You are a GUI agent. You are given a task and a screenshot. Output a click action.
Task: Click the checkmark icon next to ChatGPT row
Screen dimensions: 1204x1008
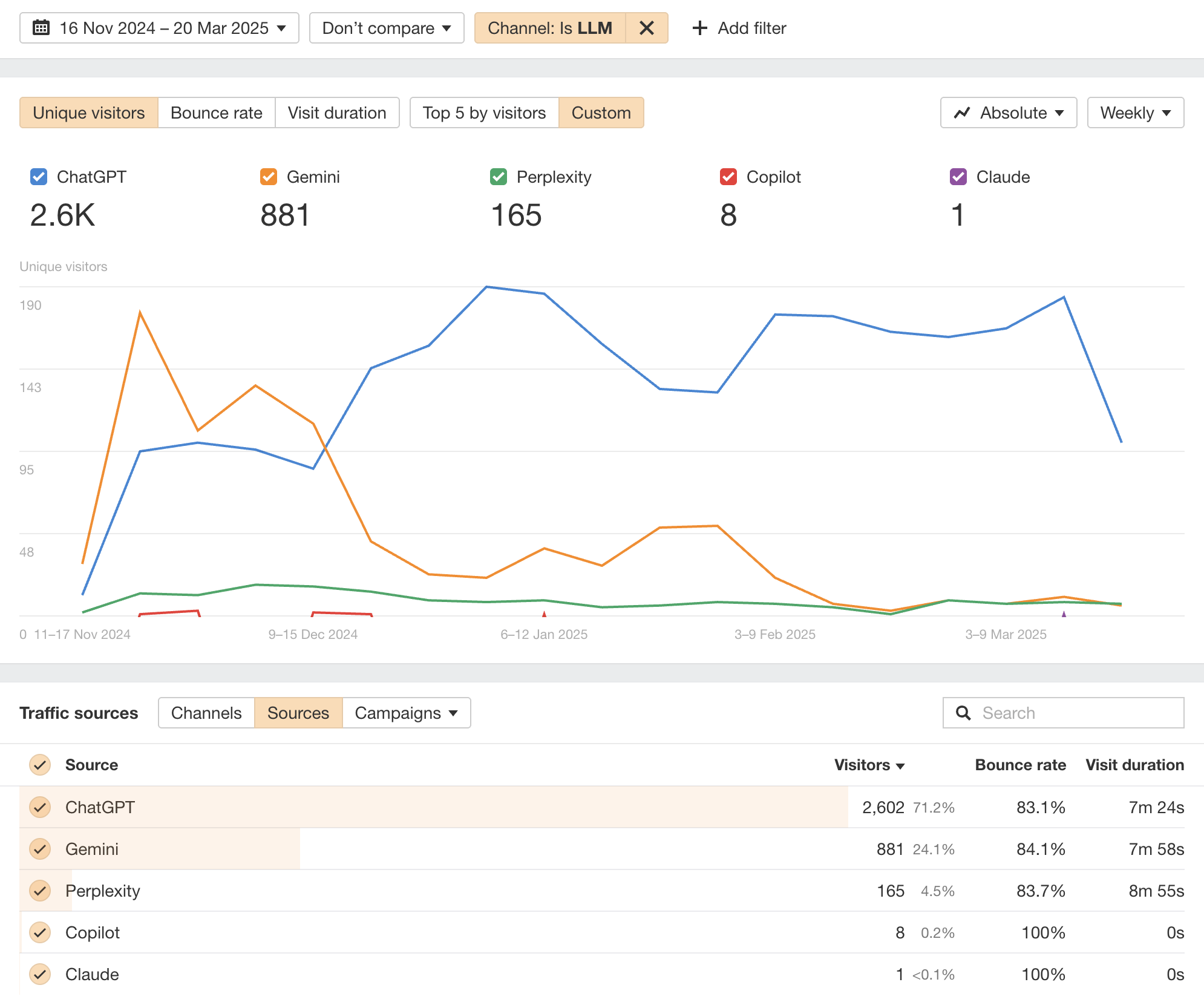(x=40, y=807)
